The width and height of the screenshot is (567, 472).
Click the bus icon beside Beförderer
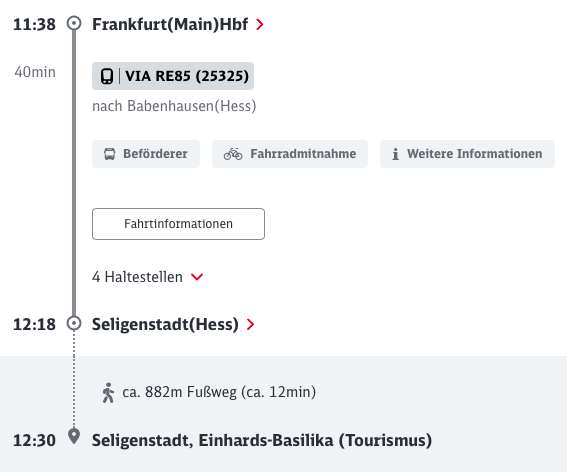[110, 154]
